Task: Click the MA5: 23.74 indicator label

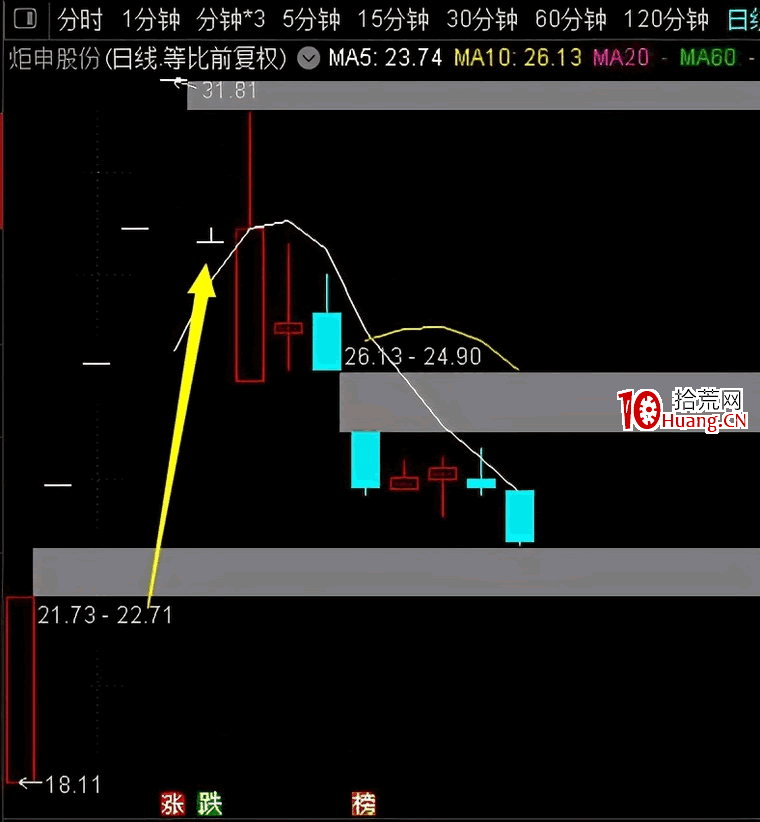Action: (x=385, y=58)
